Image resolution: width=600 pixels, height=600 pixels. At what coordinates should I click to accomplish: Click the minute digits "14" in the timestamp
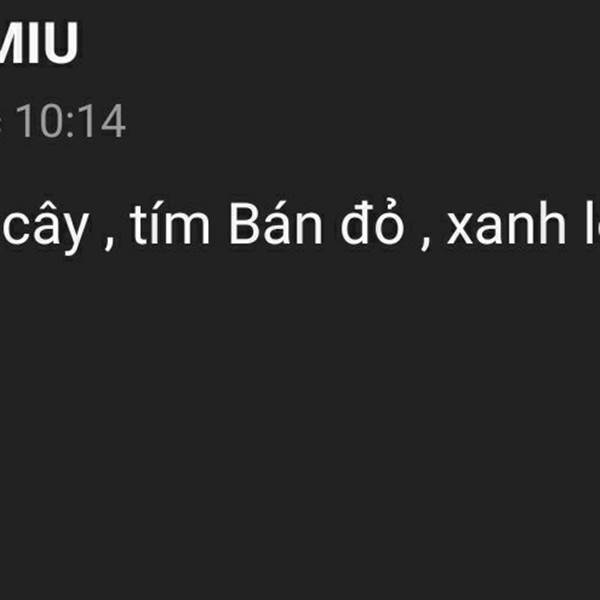click(102, 121)
